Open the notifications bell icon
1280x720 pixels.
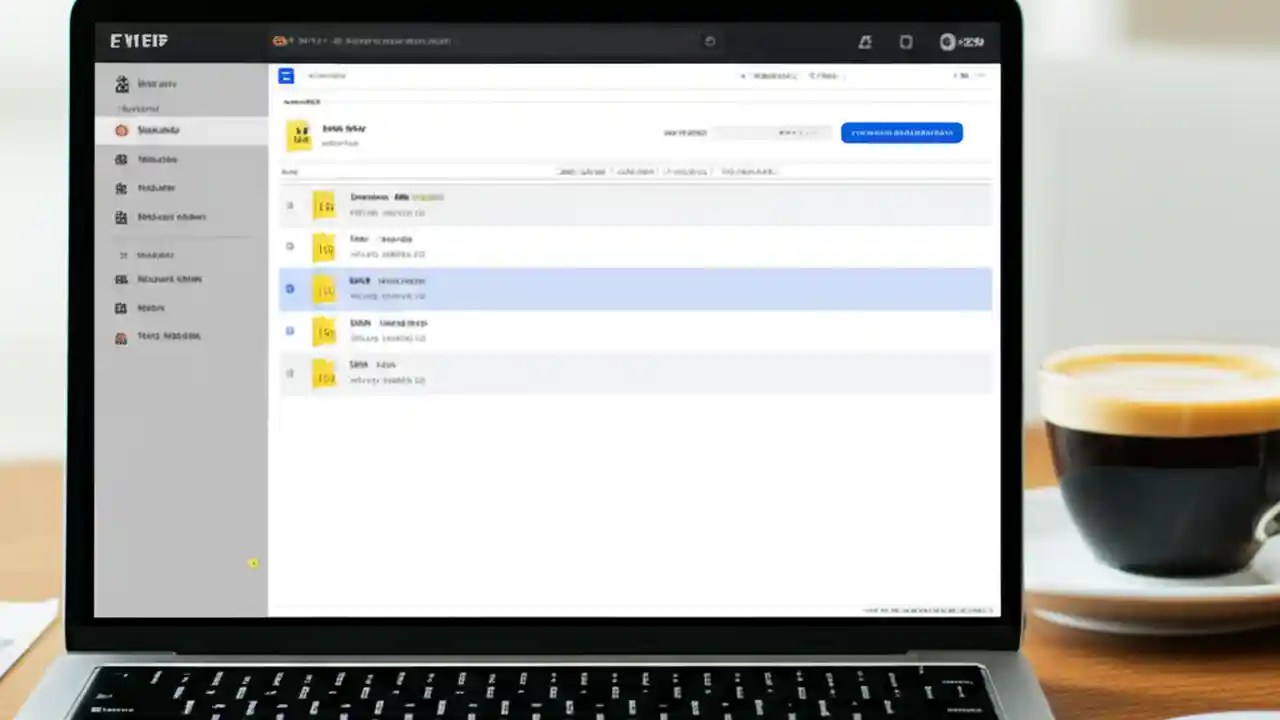[865, 41]
